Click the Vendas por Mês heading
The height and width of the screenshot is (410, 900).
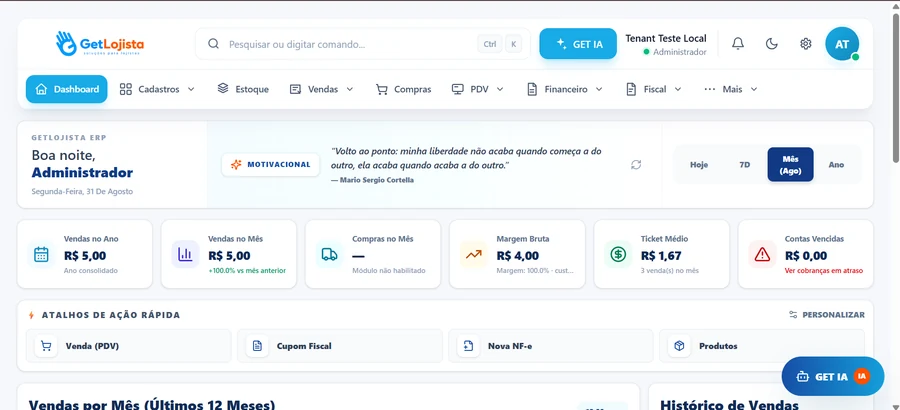[152, 405]
